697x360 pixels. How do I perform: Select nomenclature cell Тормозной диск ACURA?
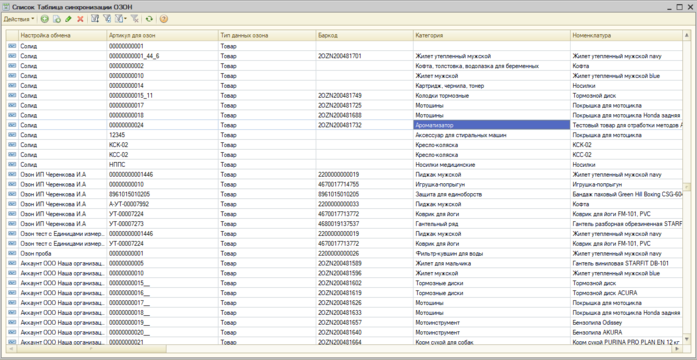tap(626, 293)
